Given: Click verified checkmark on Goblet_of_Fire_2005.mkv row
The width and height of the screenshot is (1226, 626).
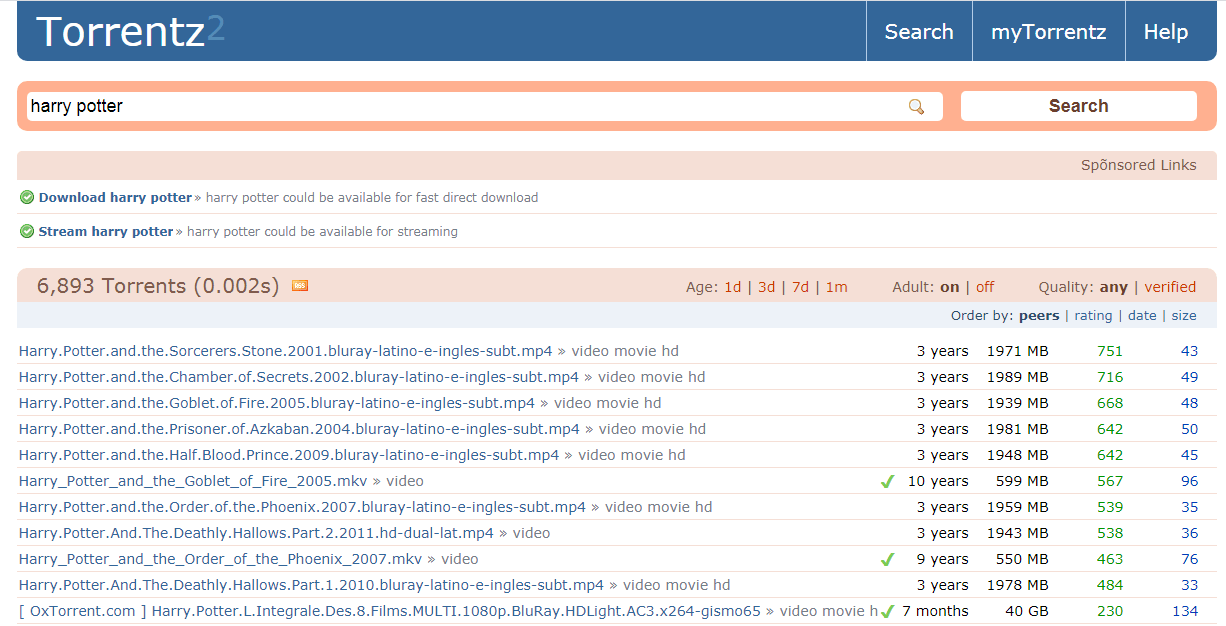Looking at the screenshot, I should (886, 482).
